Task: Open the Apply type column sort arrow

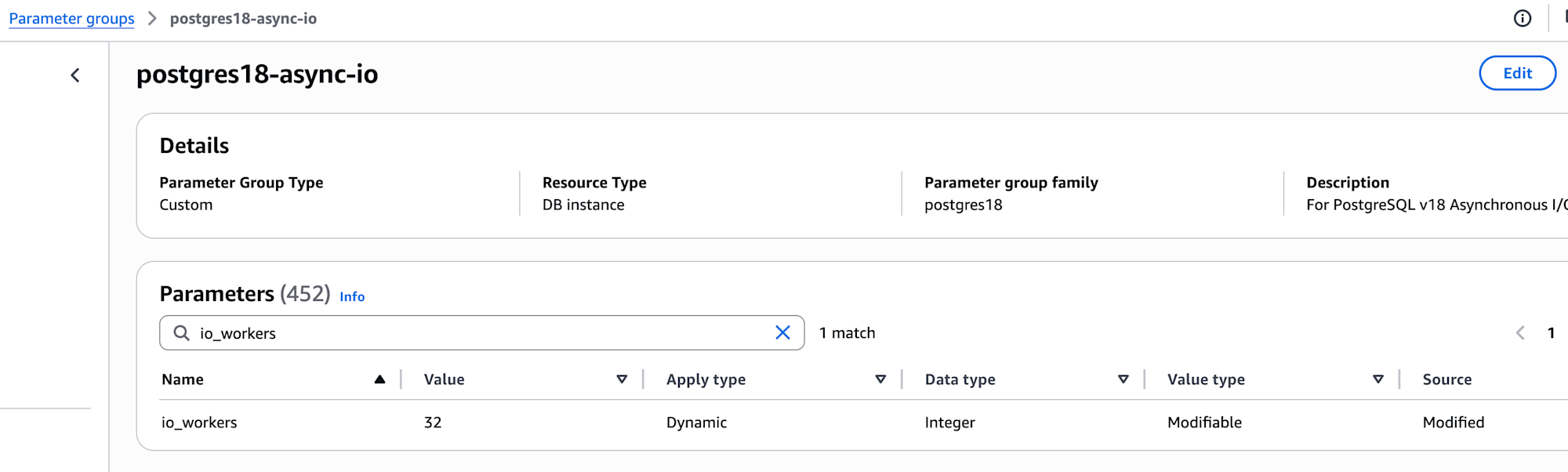Action: [x=880, y=379]
